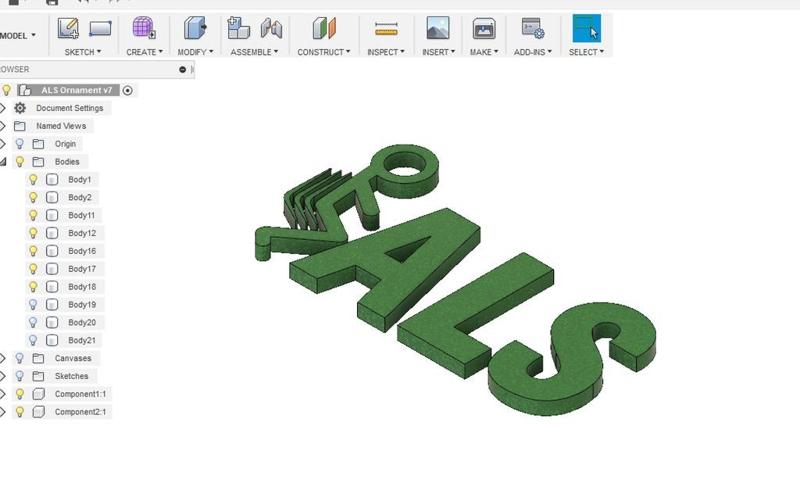Screen dimensions: 800x494
Task: Toggle the Origin folder lightbulb
Action: click(x=19, y=144)
